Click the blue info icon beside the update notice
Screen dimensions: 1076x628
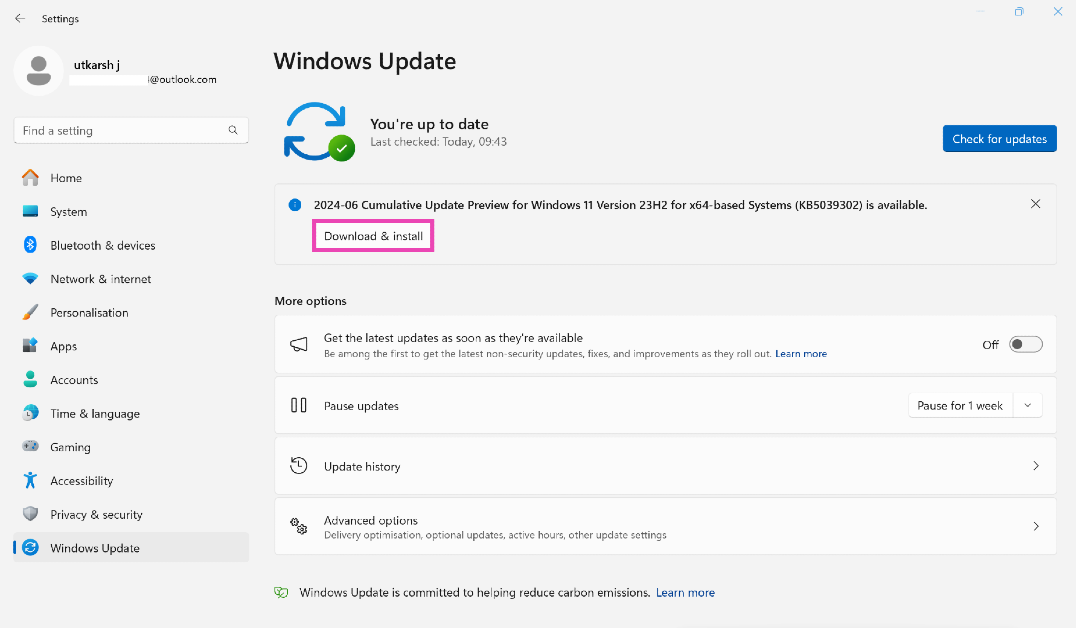(295, 205)
